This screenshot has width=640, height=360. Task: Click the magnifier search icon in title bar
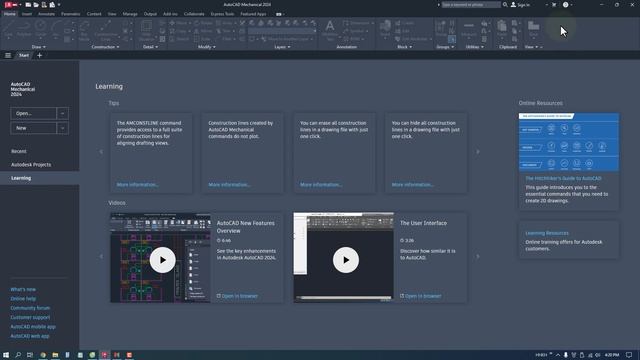[505, 4]
